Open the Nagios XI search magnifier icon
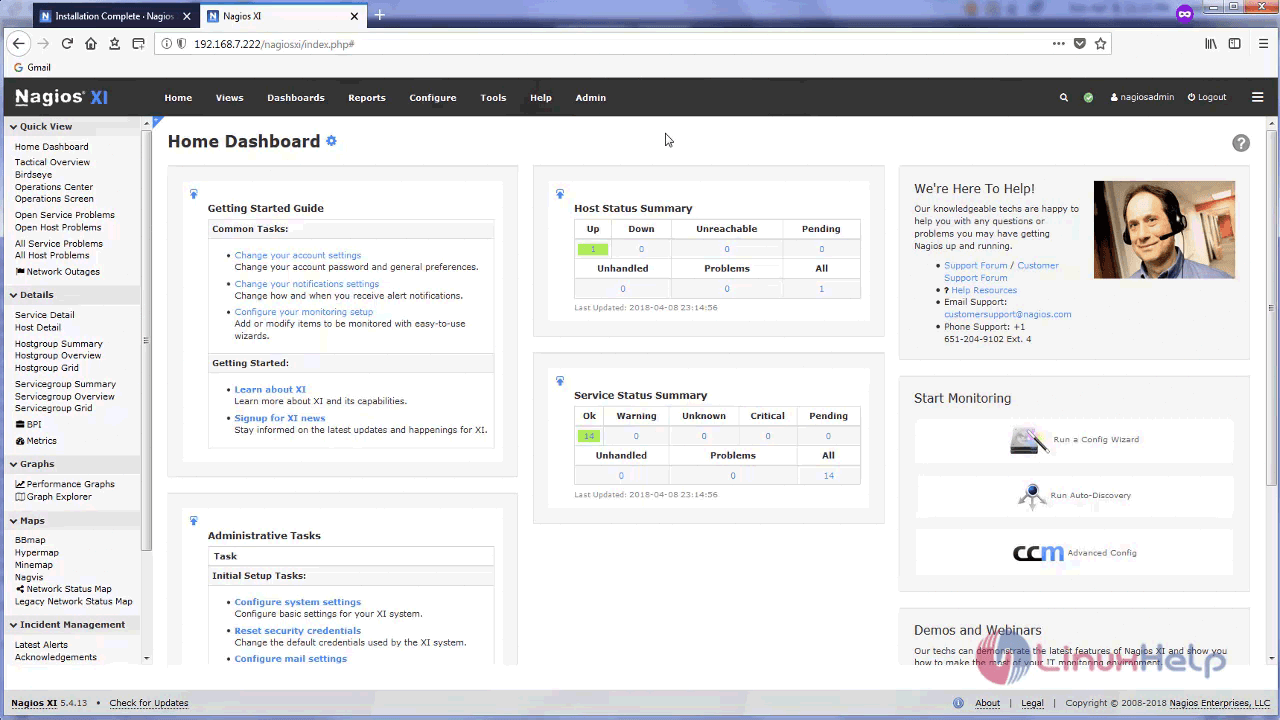This screenshot has width=1280, height=720. pyautogui.click(x=1064, y=98)
